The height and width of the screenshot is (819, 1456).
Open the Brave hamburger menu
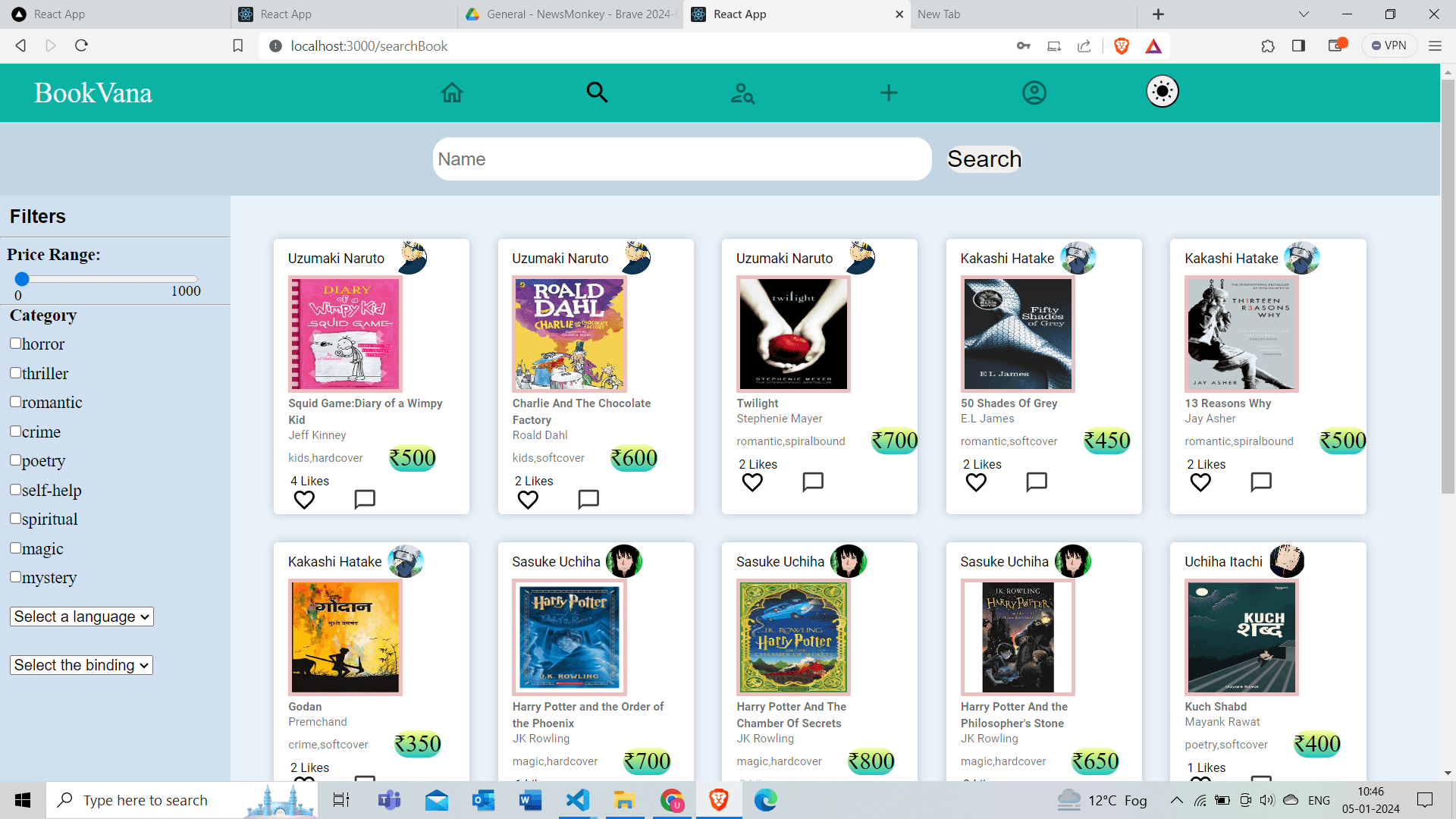(x=1435, y=46)
